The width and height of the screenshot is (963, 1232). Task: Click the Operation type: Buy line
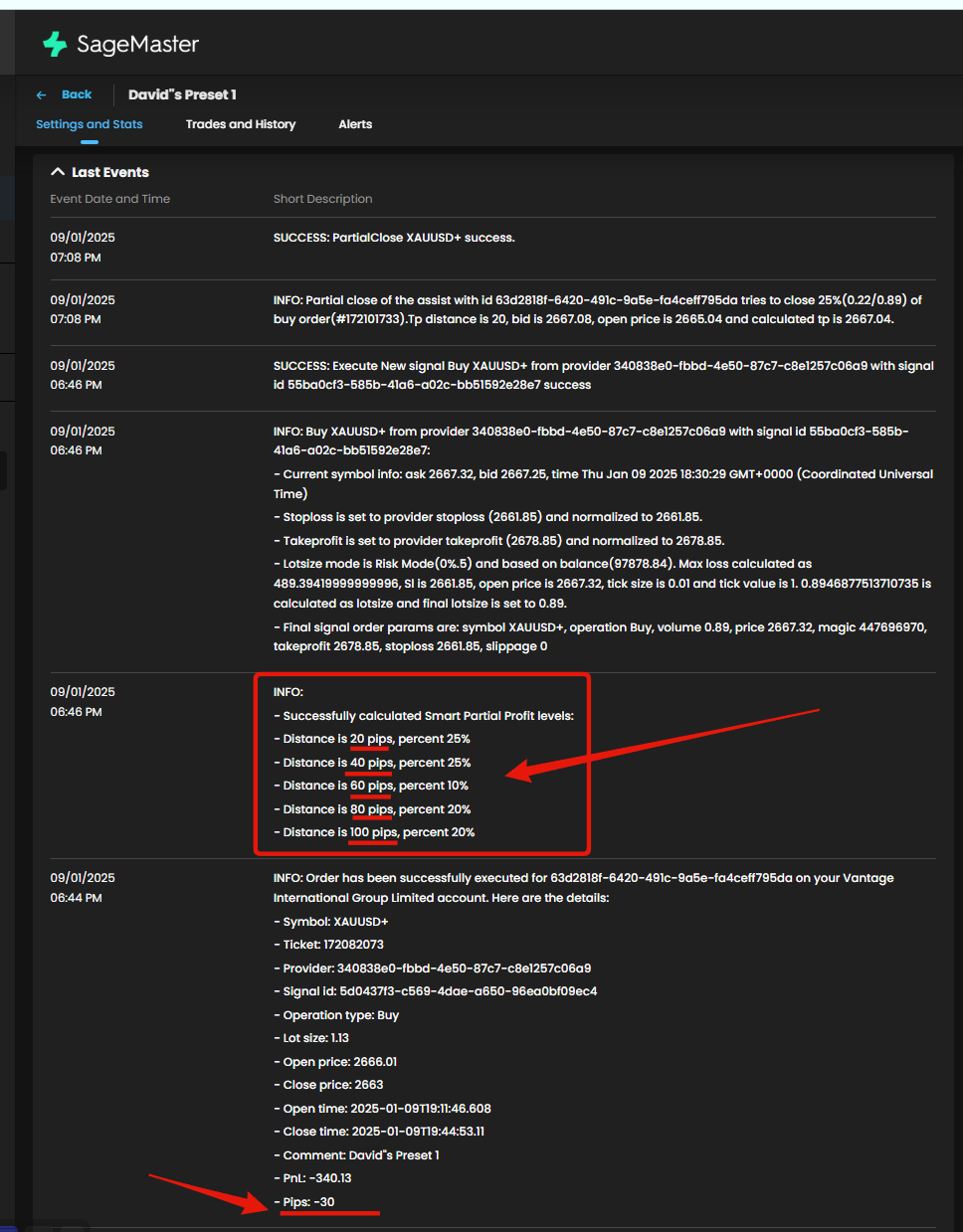pyautogui.click(x=336, y=1015)
